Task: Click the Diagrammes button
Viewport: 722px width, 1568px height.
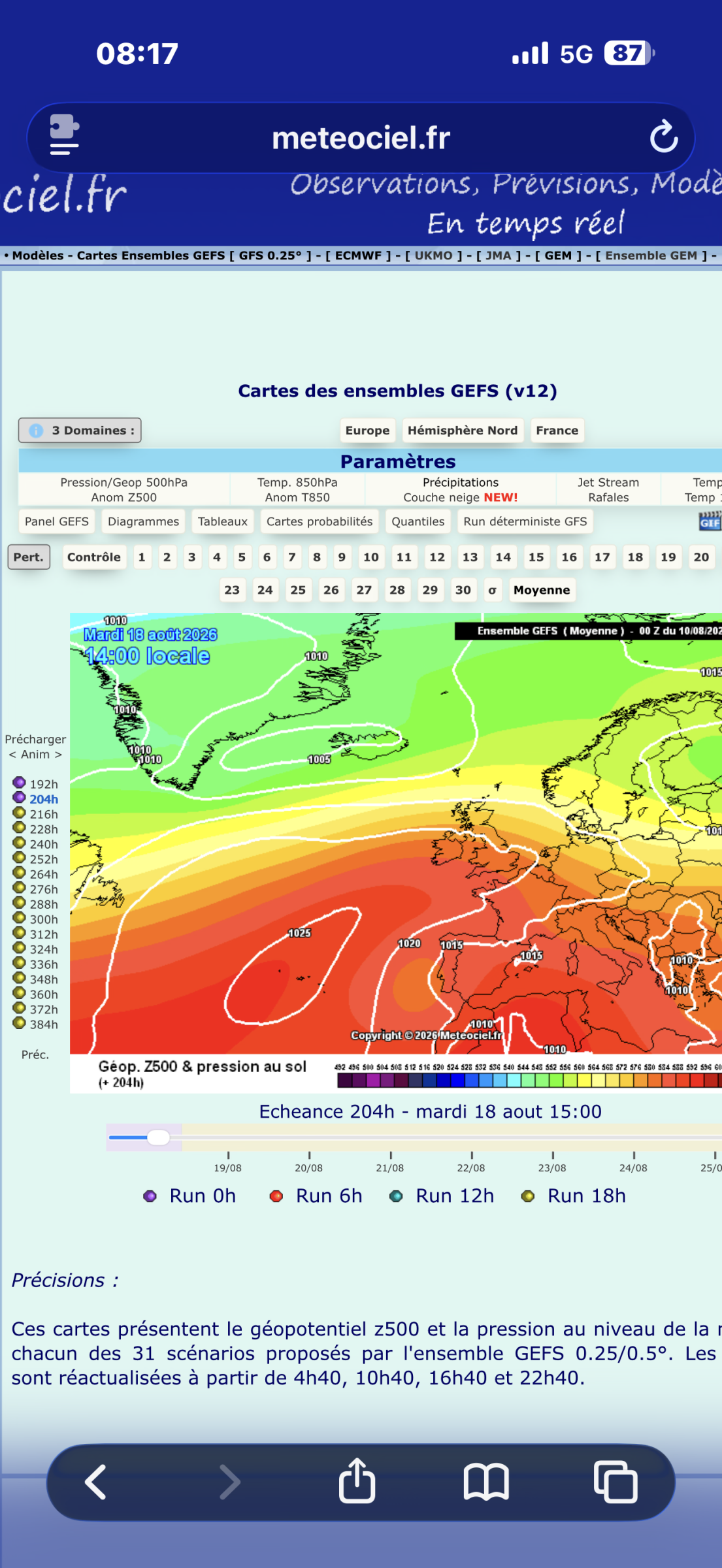Action: pos(143,521)
